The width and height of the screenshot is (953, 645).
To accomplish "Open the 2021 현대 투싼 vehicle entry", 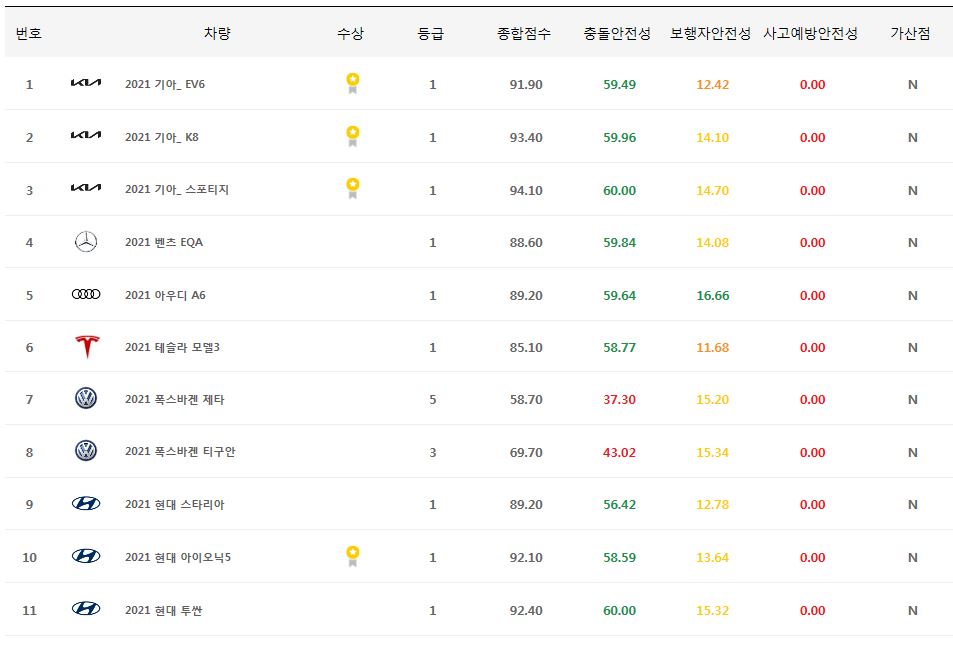I will point(163,610).
